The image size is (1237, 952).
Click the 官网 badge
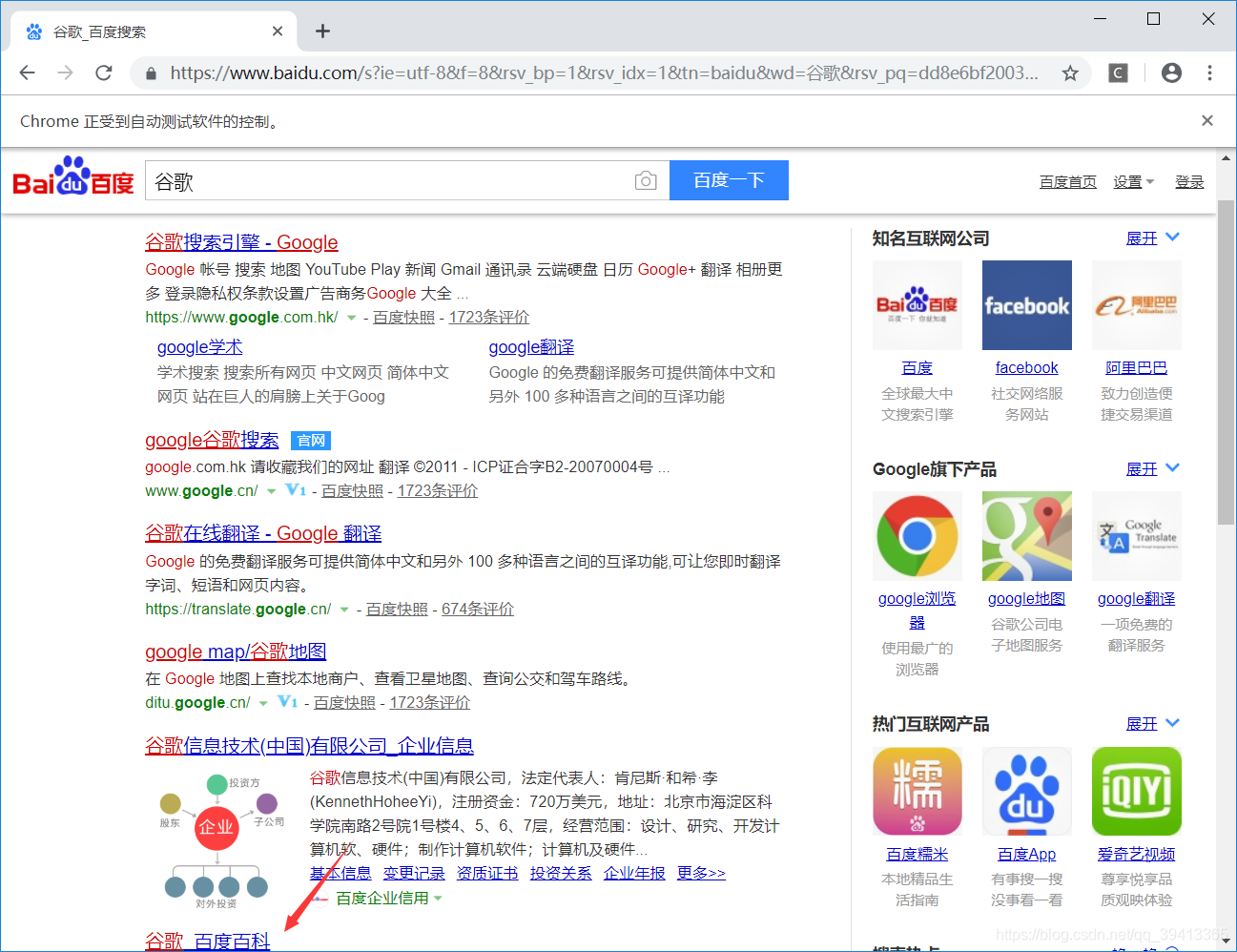311,441
